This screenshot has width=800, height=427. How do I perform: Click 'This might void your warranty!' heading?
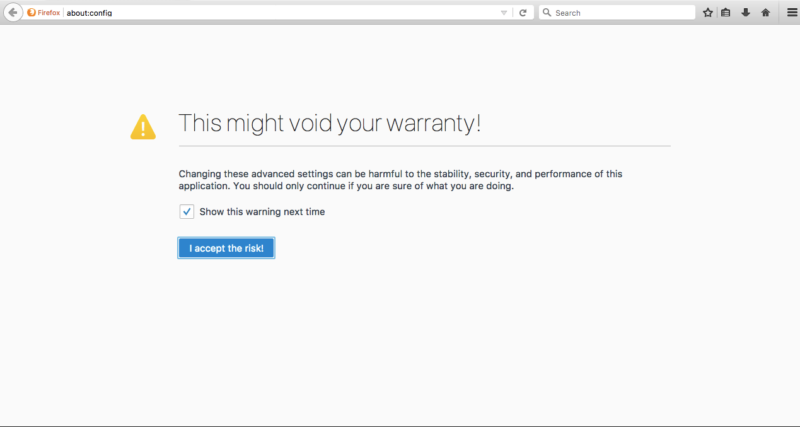(330, 123)
